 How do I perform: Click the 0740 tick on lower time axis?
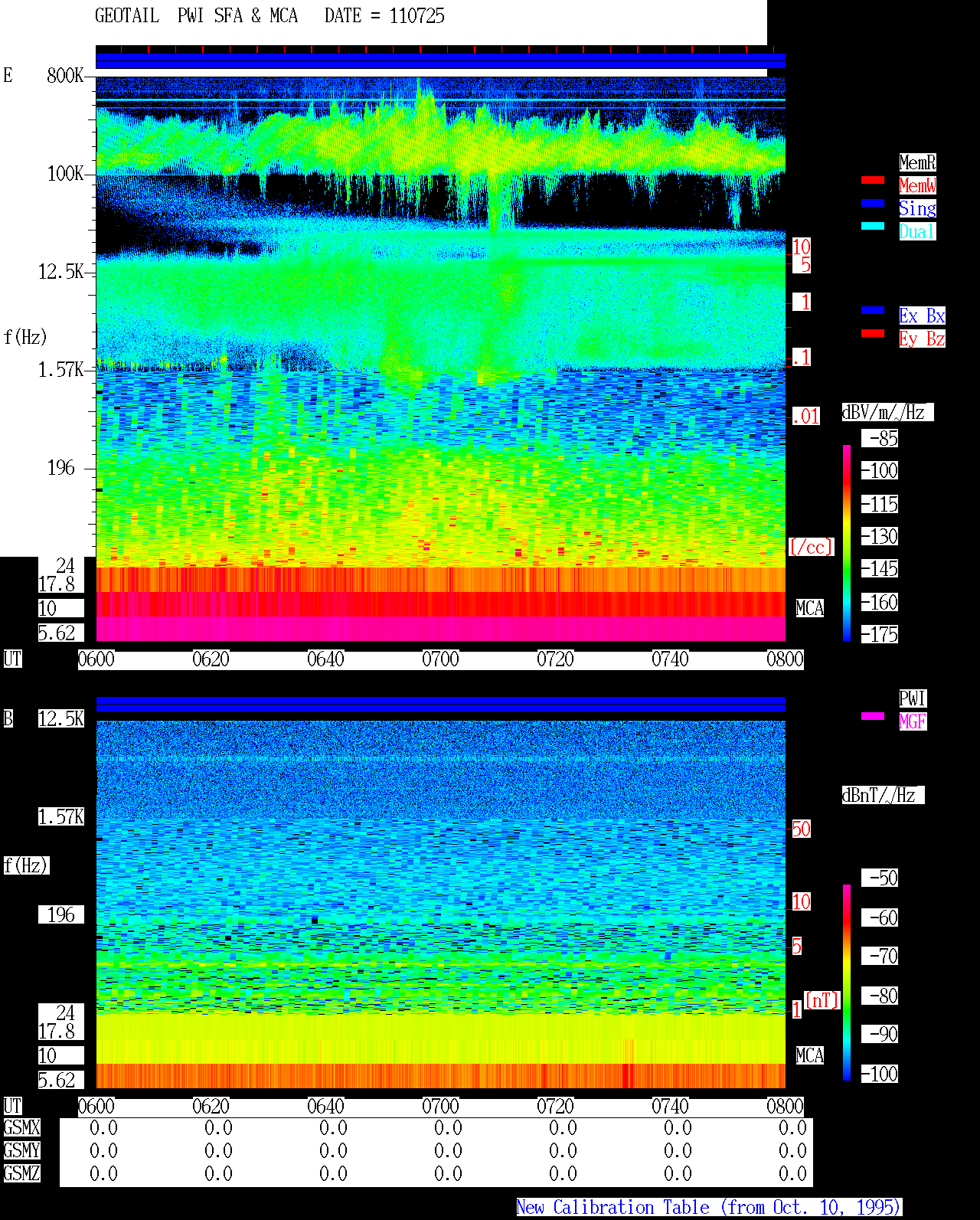point(670,1107)
